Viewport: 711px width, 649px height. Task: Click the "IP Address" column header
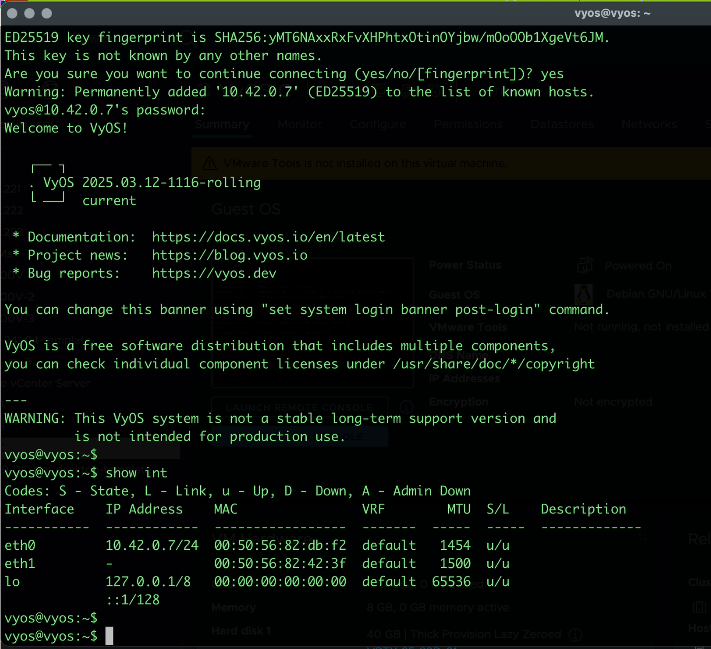click(x=144, y=509)
